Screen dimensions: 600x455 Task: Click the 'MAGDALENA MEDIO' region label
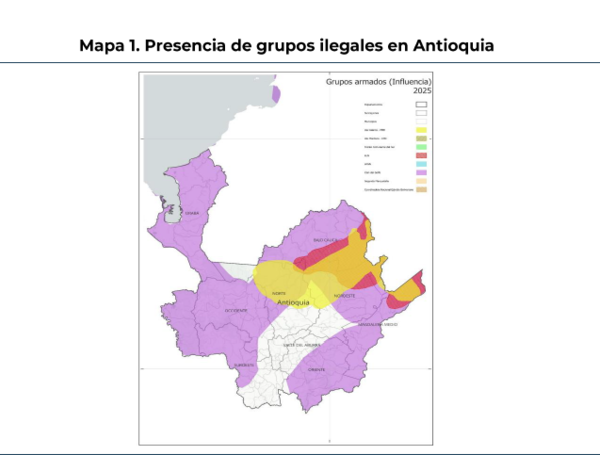tap(378, 325)
